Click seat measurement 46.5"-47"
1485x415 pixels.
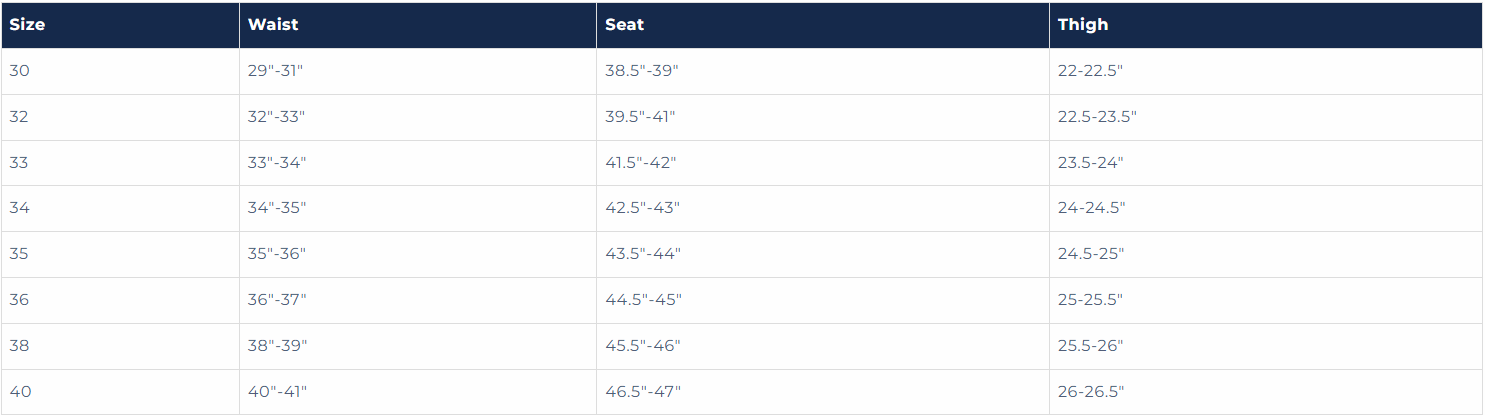(x=643, y=392)
